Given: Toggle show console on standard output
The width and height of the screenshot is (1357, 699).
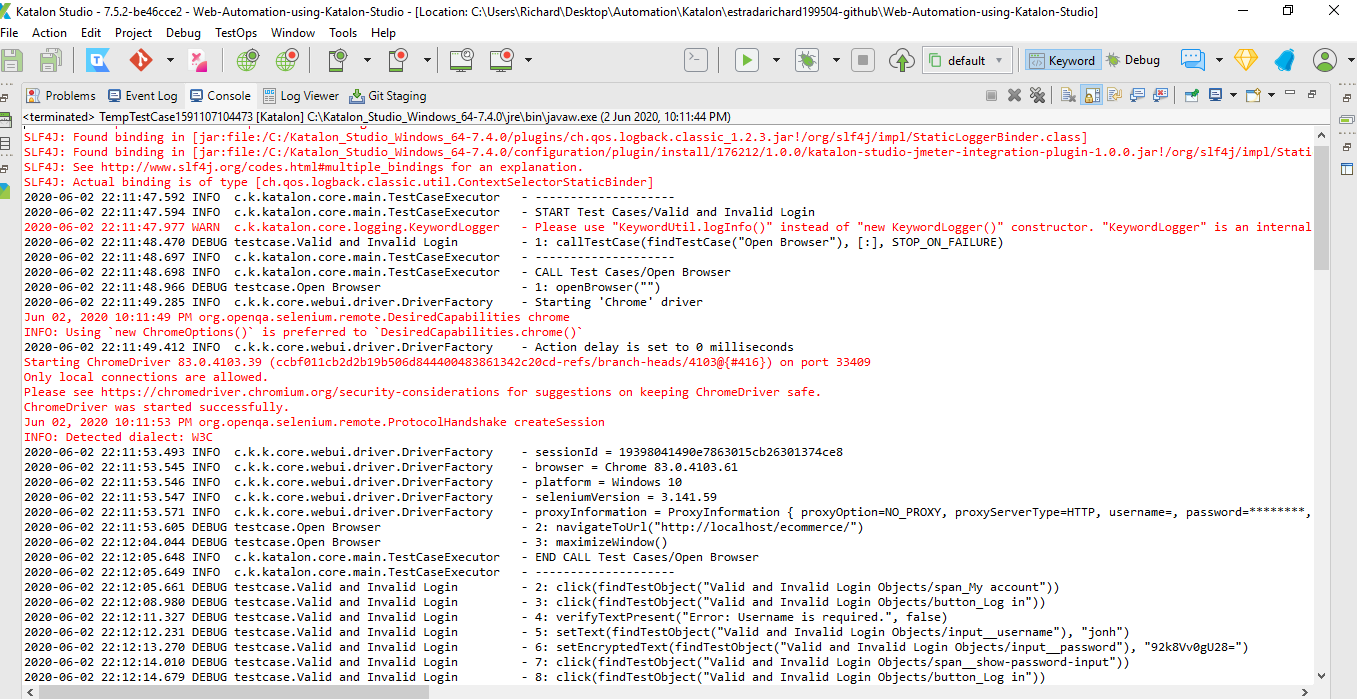Looking at the screenshot, I should click(x=1137, y=96).
